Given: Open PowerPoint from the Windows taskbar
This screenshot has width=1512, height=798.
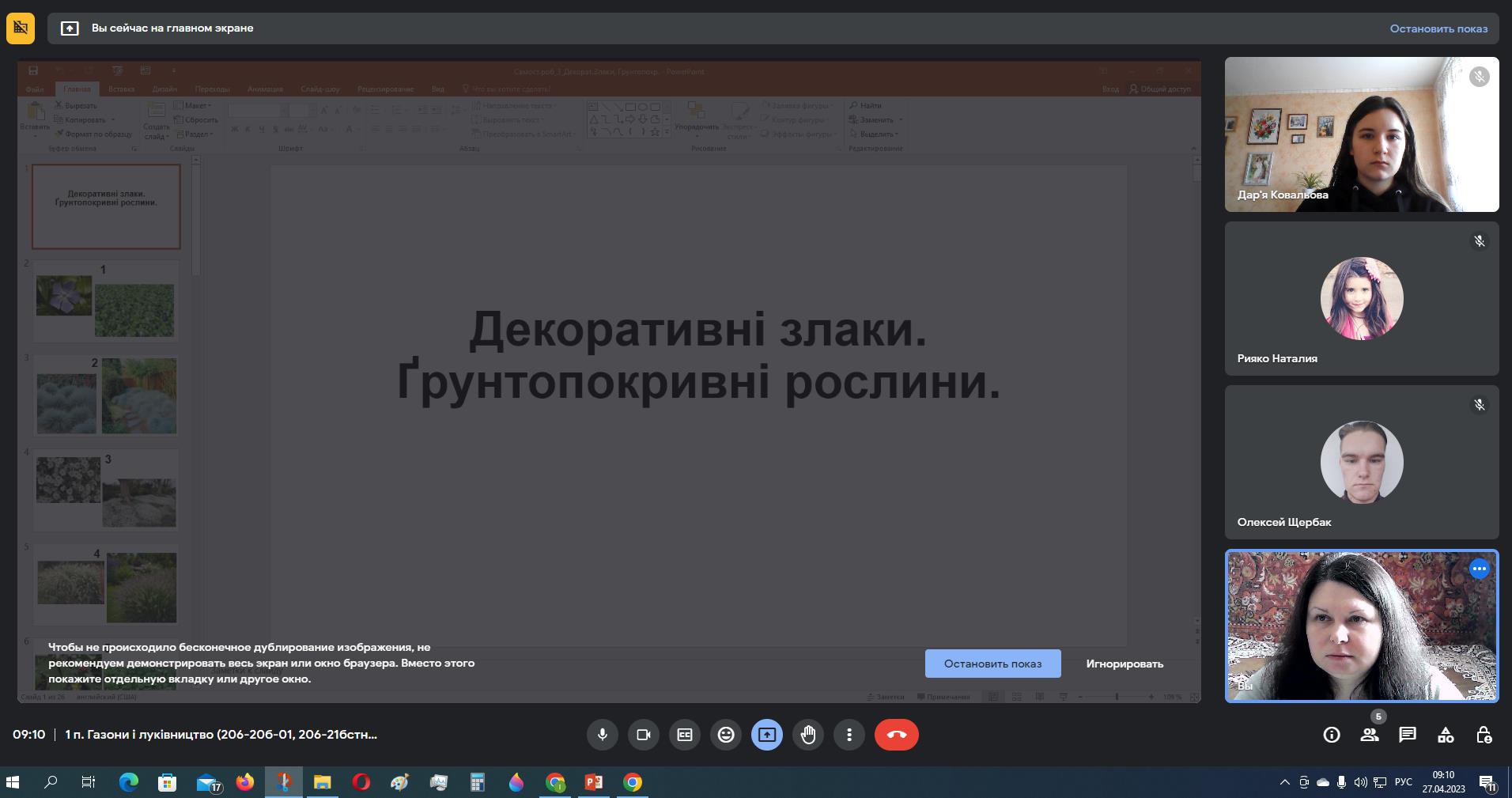Looking at the screenshot, I should 593,782.
